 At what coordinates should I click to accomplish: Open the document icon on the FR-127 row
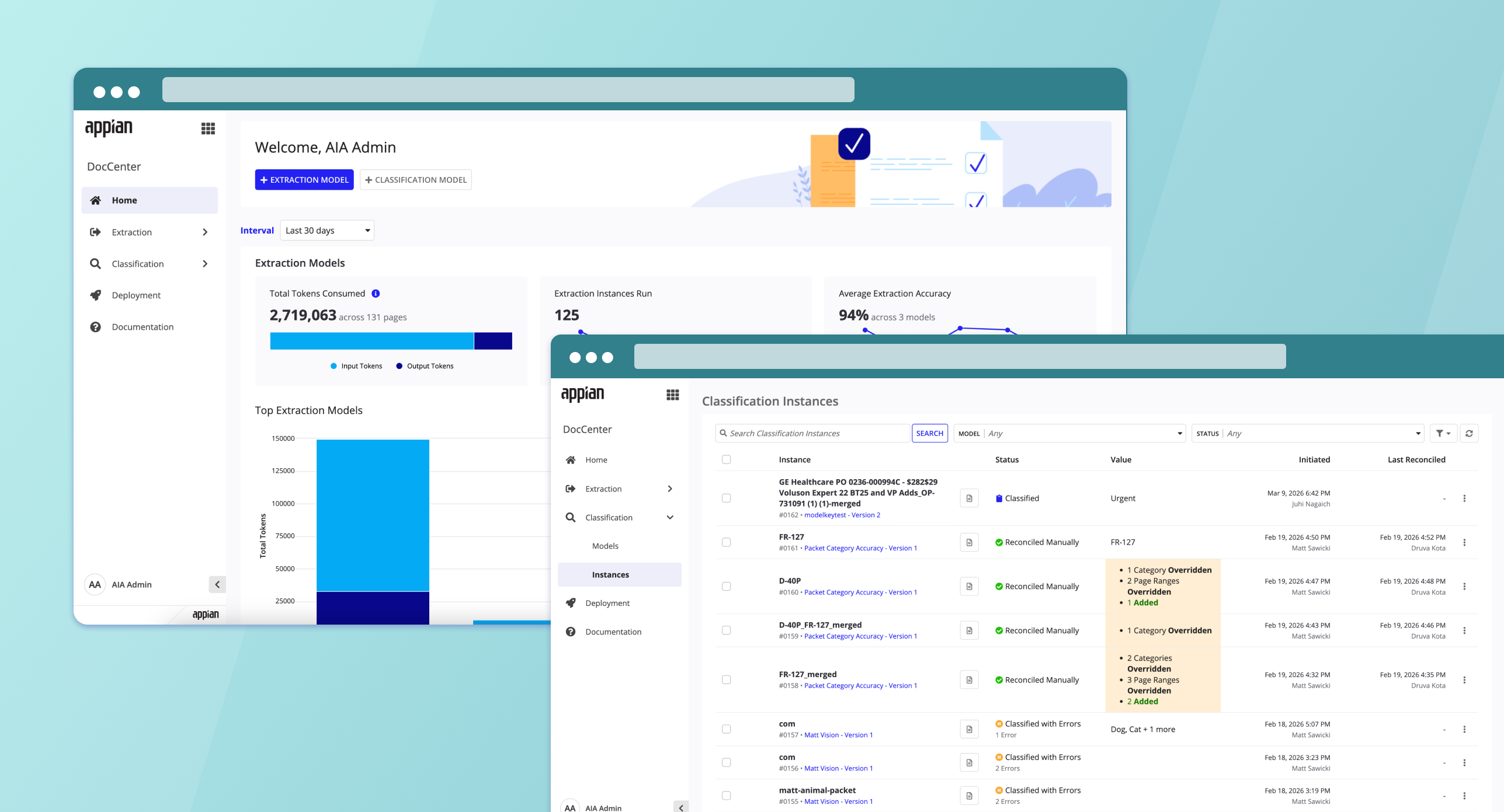click(969, 542)
